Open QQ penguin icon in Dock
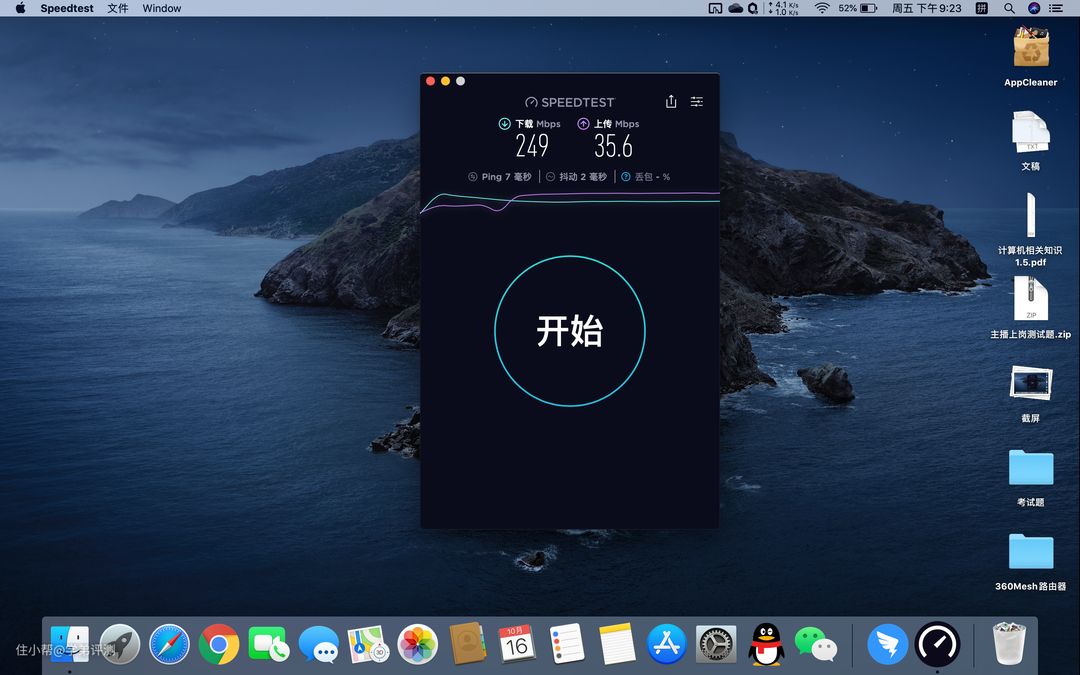 coord(766,644)
